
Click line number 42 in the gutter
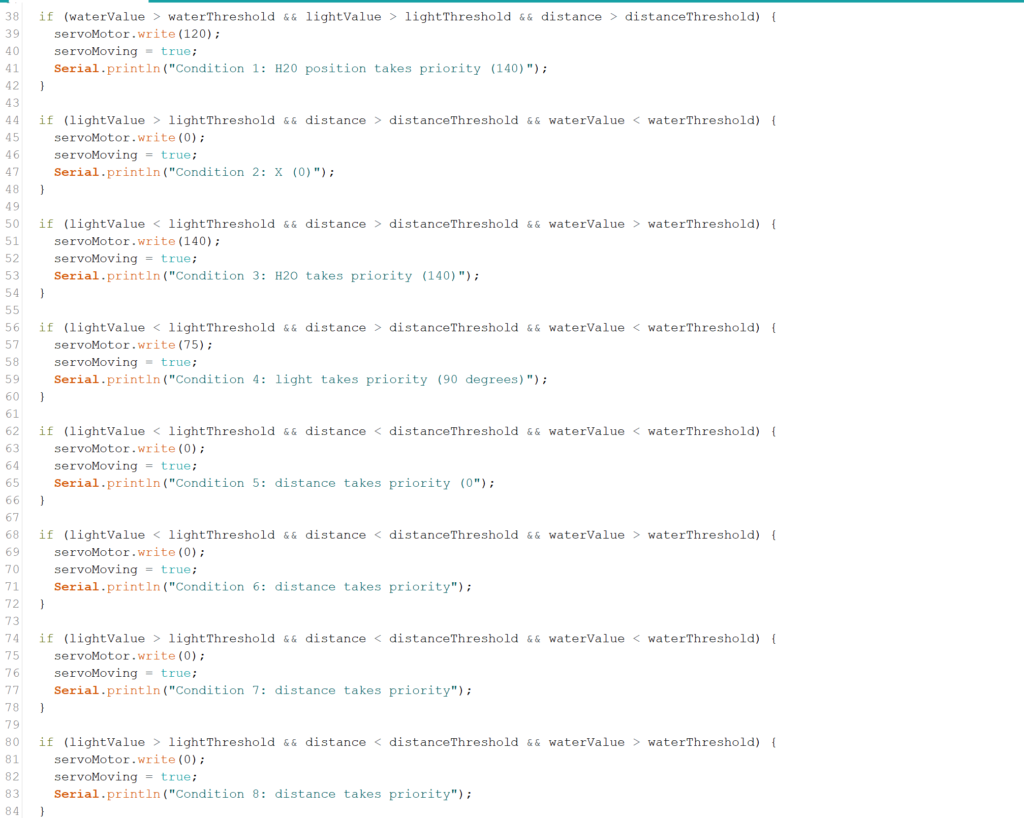pos(12,86)
